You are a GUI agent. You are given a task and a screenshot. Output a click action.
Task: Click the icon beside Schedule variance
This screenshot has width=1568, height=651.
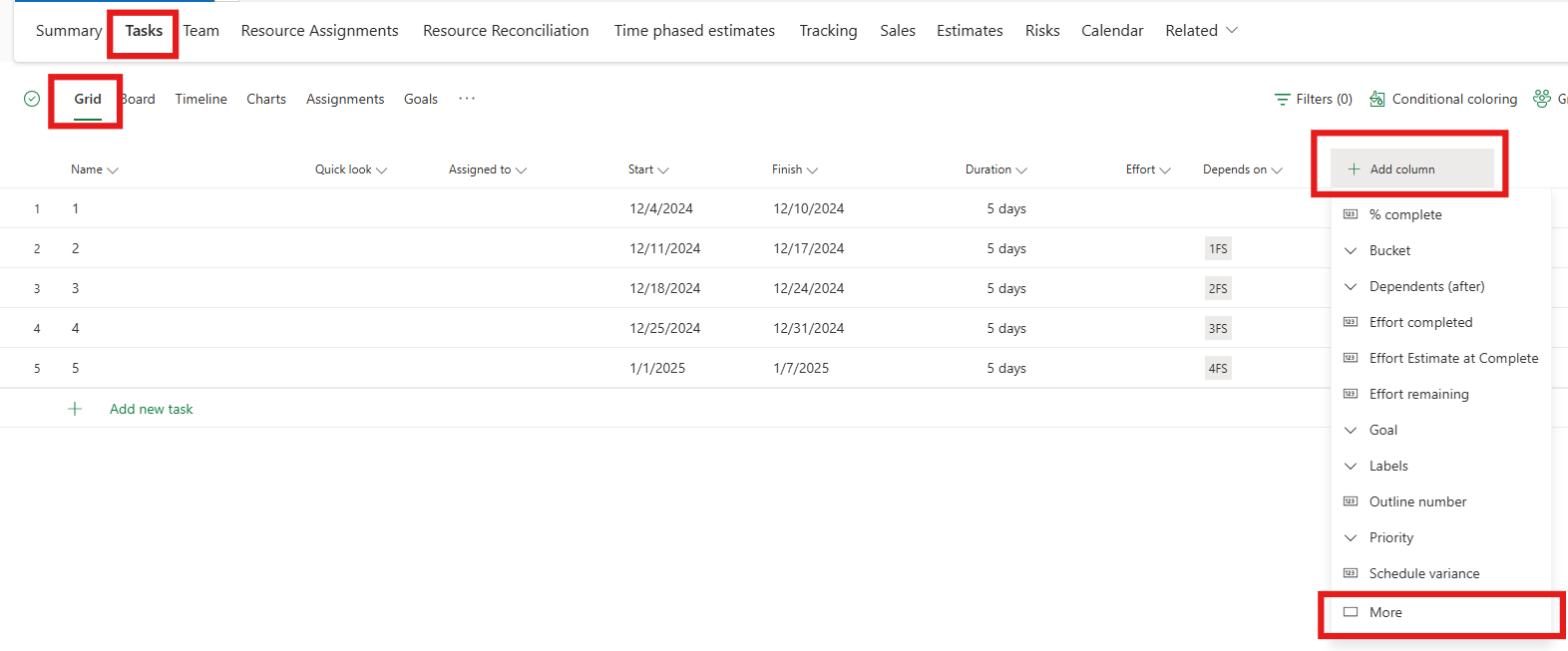1351,573
